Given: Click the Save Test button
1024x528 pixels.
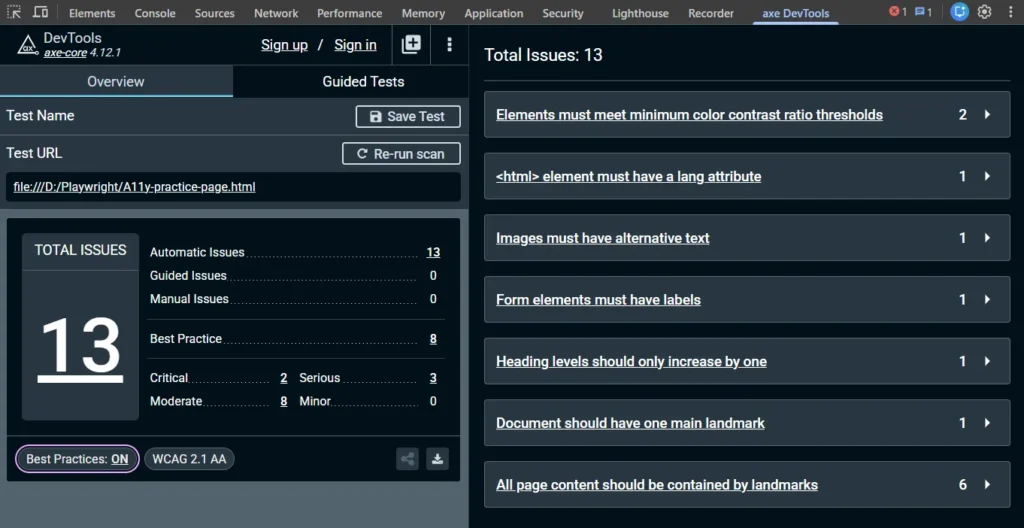Looking at the screenshot, I should [x=408, y=116].
